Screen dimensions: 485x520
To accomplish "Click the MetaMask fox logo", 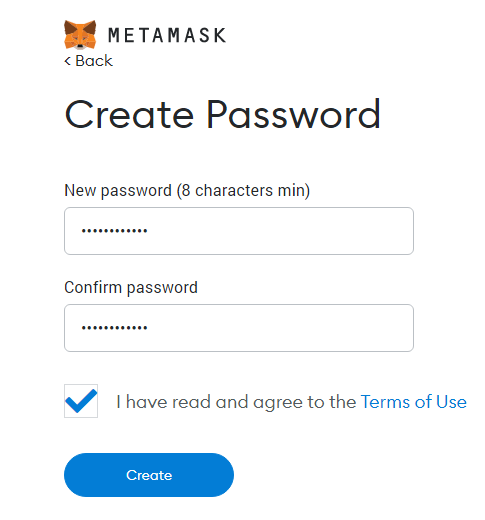I will click(80, 35).
